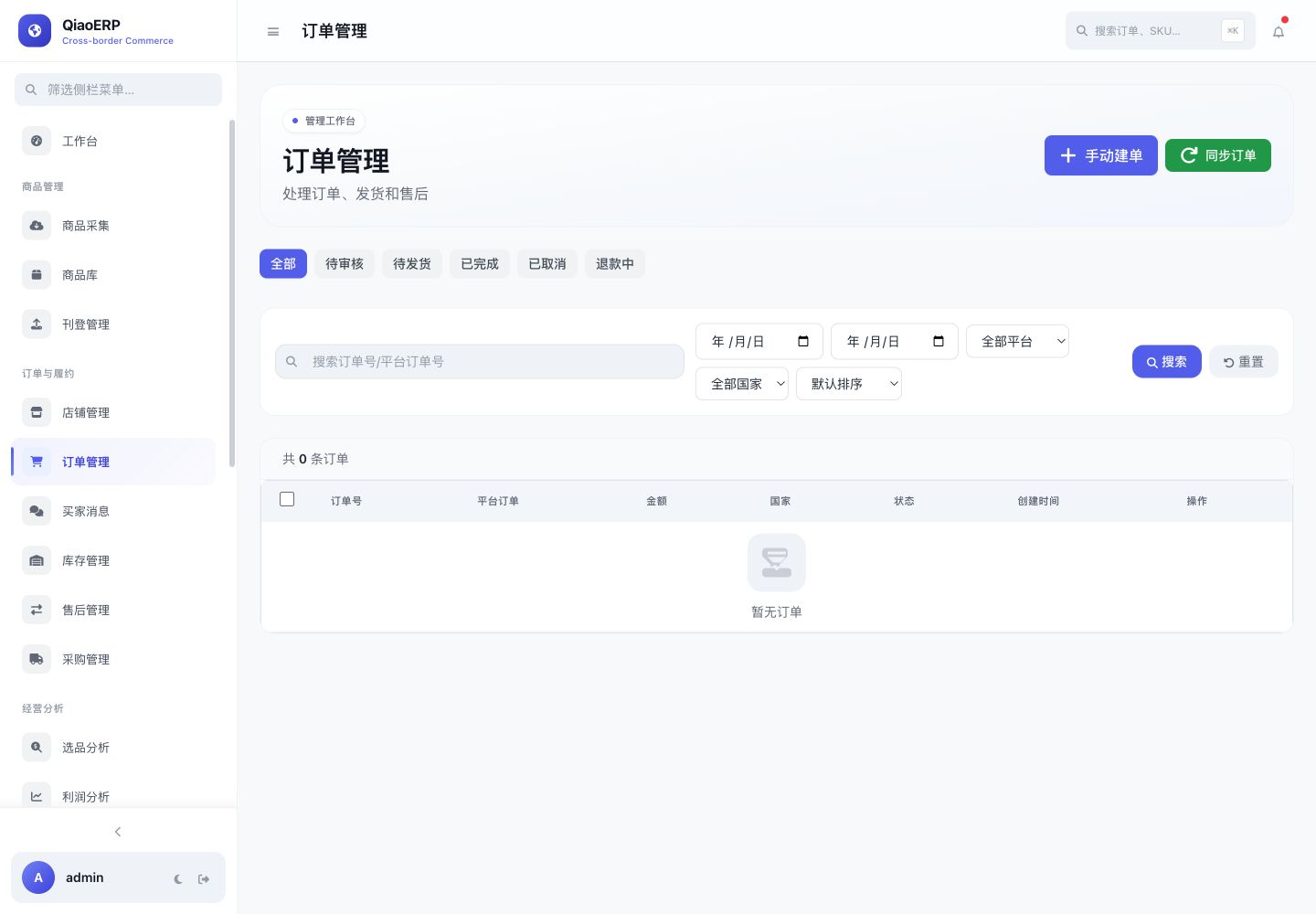Image resolution: width=1316 pixels, height=914 pixels.
Task: Open calendar picker on end date field
Action: pos(939,341)
